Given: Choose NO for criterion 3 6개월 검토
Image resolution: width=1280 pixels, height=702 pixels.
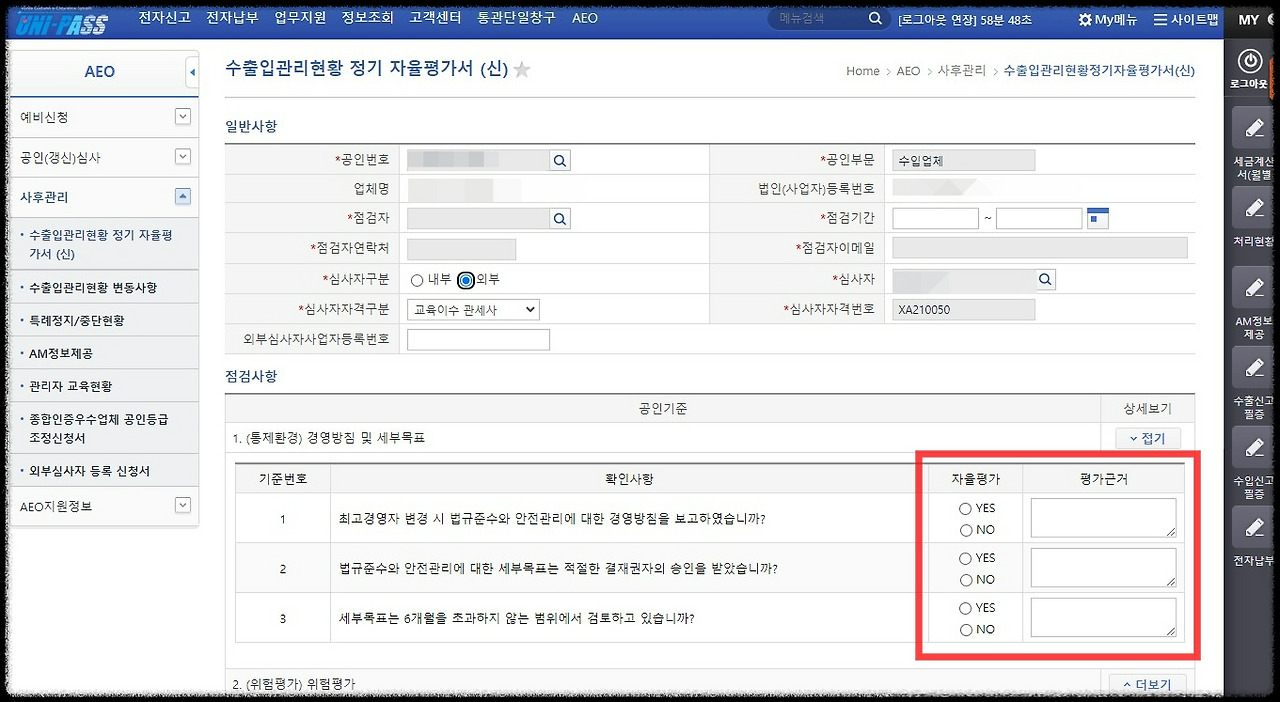Looking at the screenshot, I should click(x=965, y=630).
